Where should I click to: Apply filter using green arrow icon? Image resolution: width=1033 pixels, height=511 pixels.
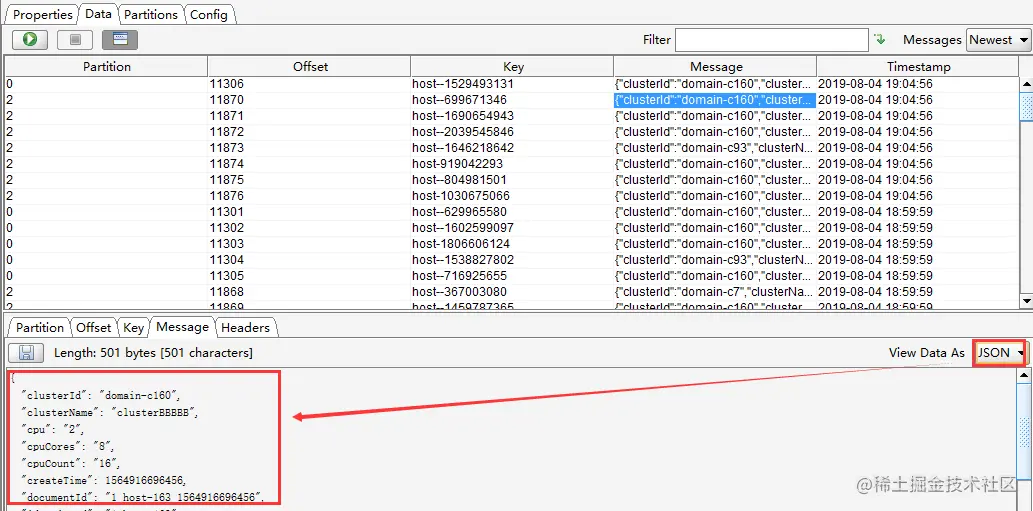[x=879, y=40]
